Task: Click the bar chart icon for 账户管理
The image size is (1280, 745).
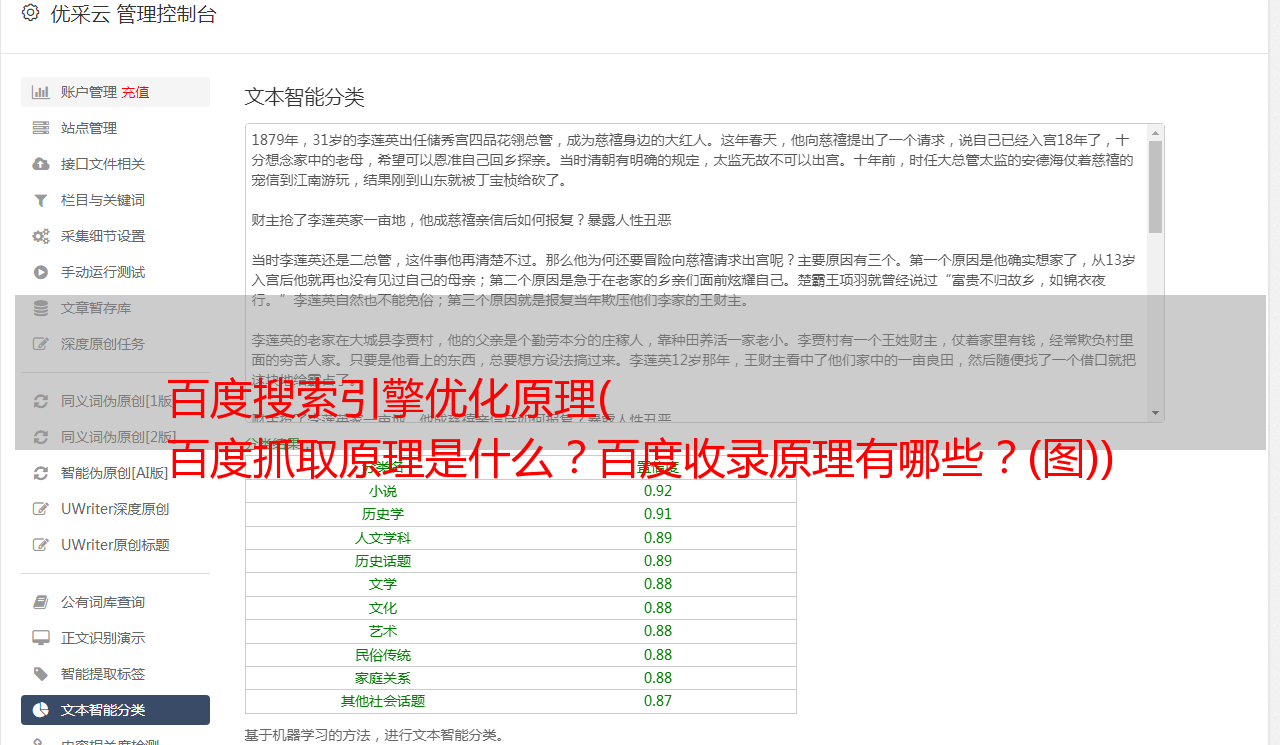Action: click(41, 92)
